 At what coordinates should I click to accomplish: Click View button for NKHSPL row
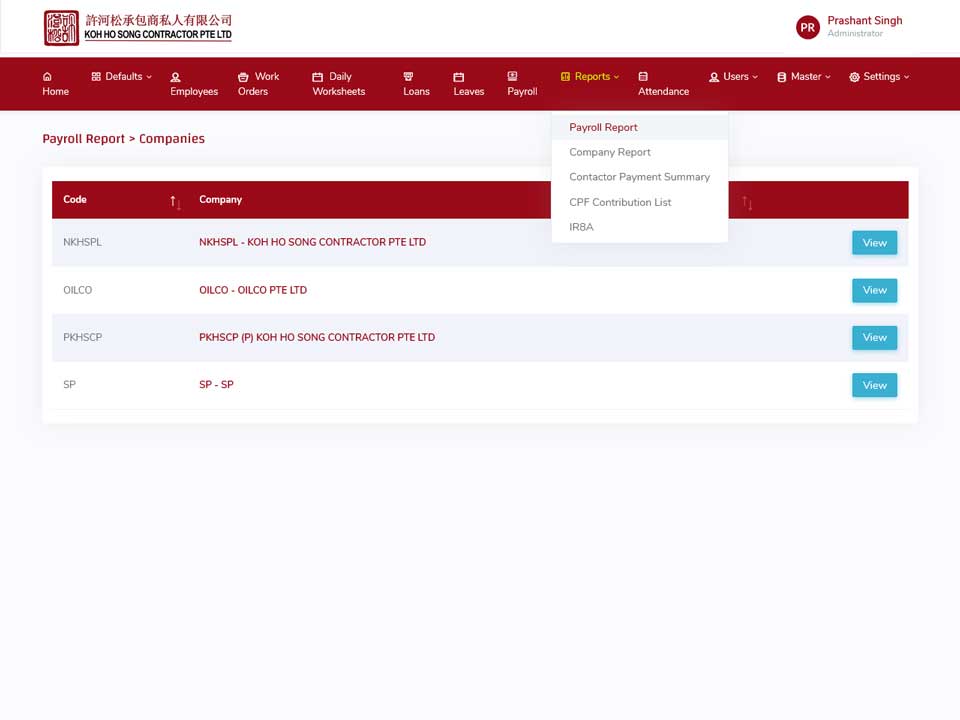point(874,242)
